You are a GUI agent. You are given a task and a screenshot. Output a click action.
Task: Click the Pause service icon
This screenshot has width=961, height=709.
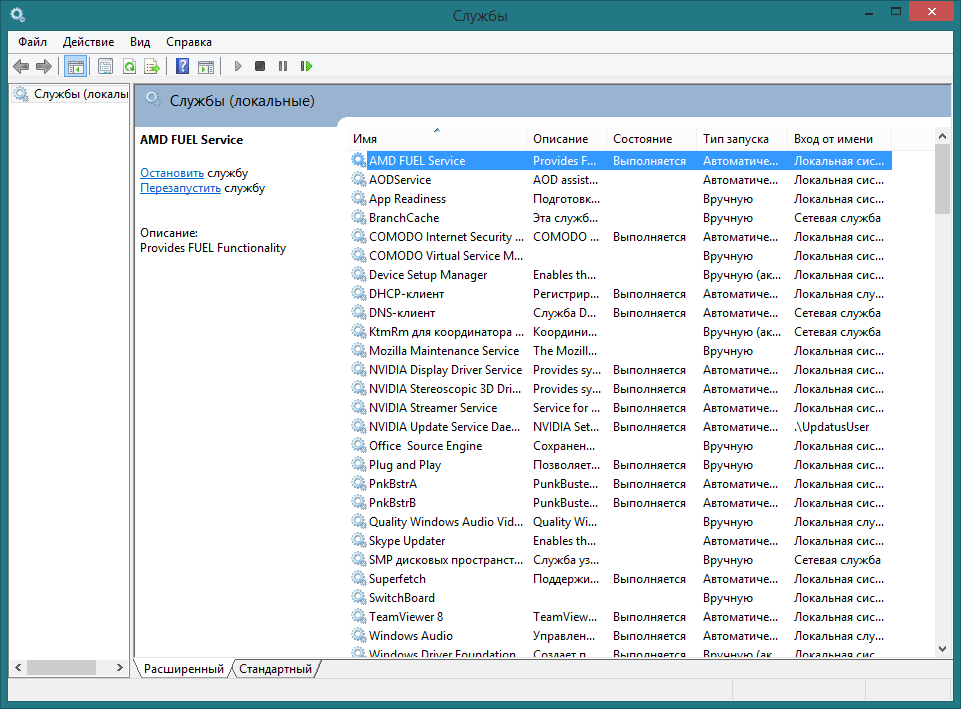click(x=283, y=66)
